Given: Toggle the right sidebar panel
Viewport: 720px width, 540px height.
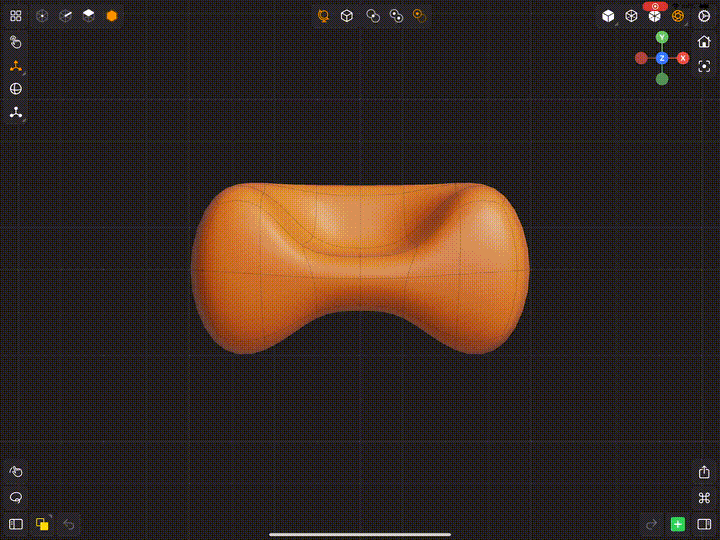Looking at the screenshot, I should [704, 524].
